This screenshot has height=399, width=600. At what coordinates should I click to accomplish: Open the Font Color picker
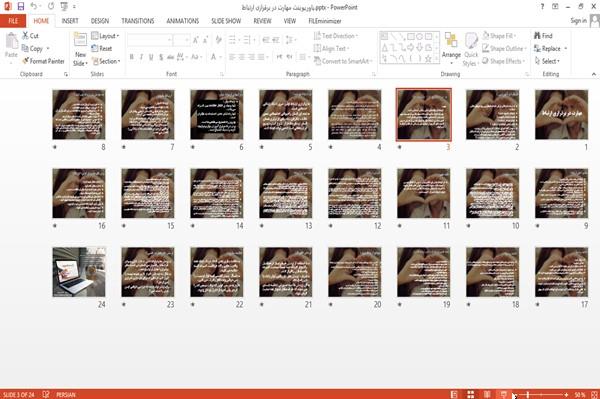216,57
